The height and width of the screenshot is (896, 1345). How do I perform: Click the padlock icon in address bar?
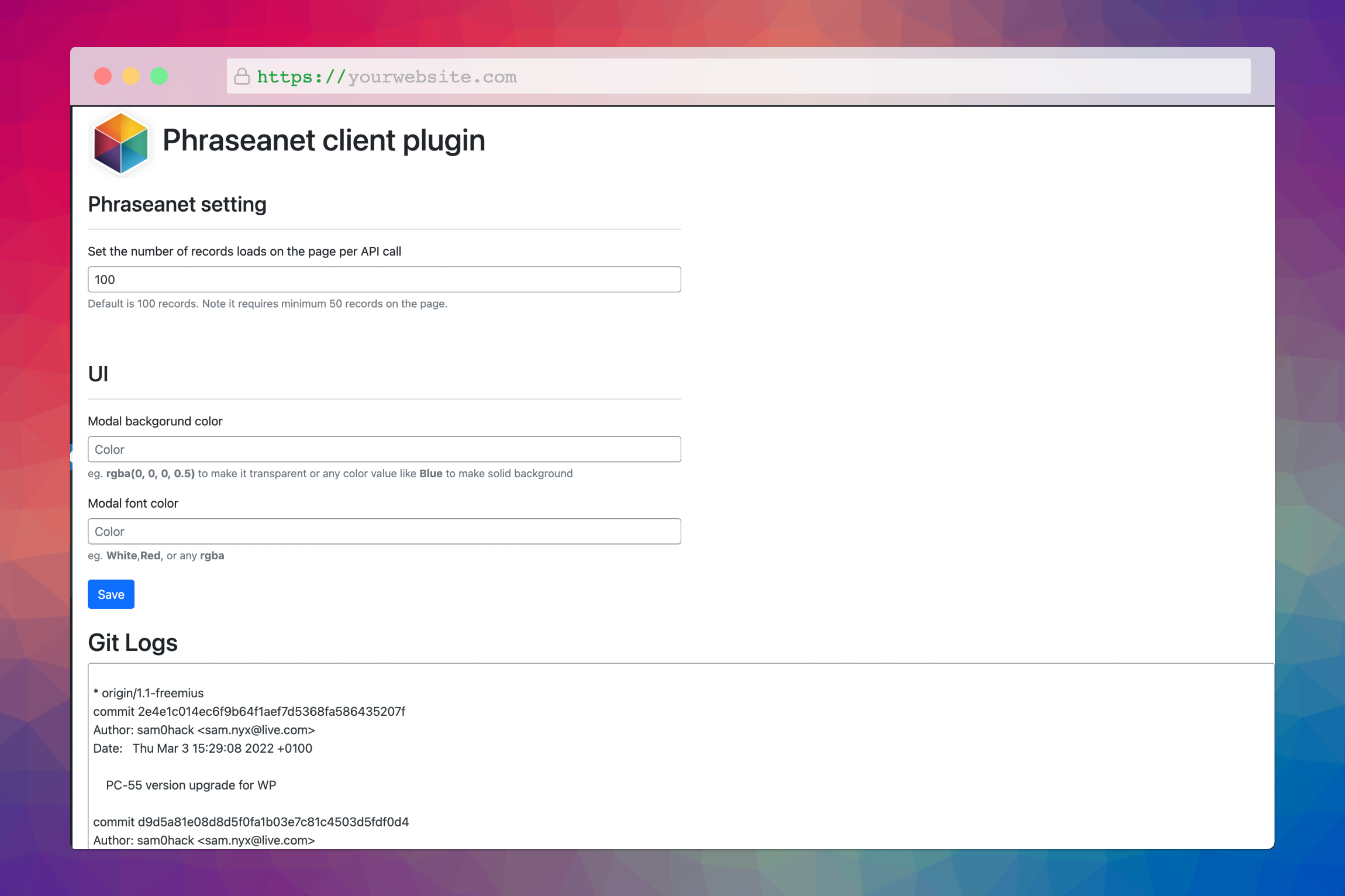coord(242,77)
